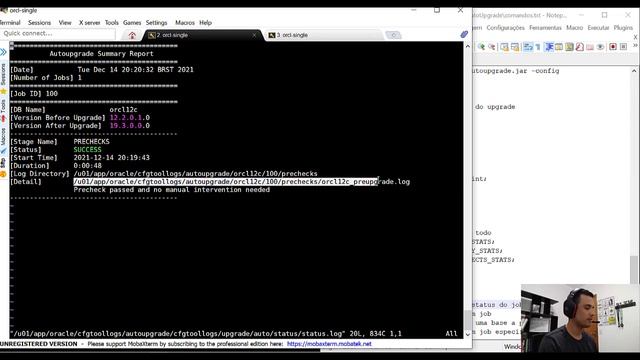The height and width of the screenshot is (360, 640).
Task: Open the X server menu
Action: point(89,23)
